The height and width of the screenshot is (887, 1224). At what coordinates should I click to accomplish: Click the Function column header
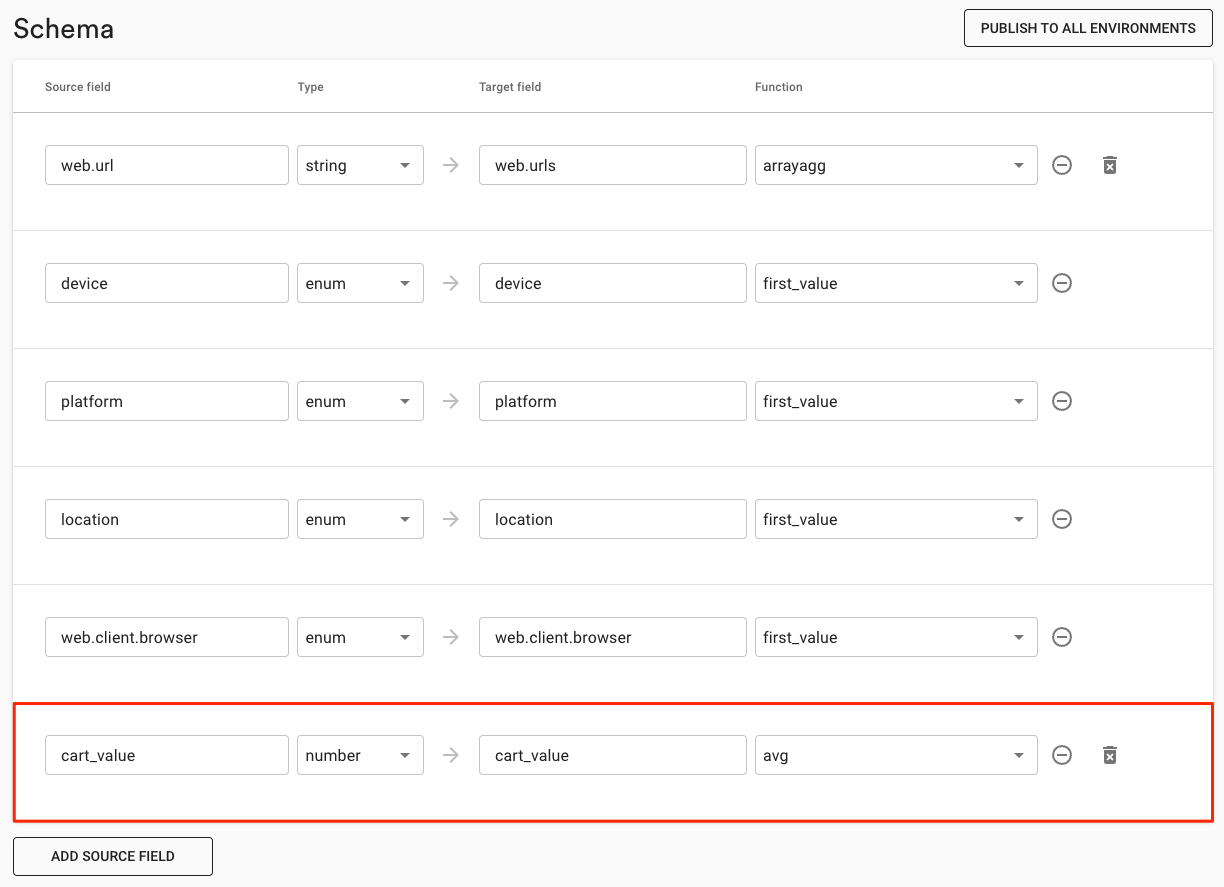779,87
